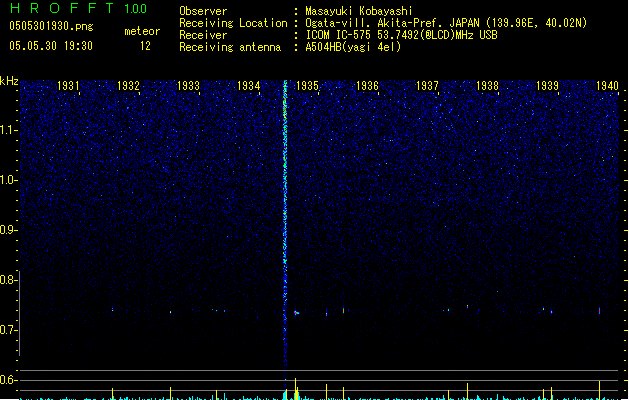Click the 0.7 kHz frequency axis label

[x=8, y=330]
